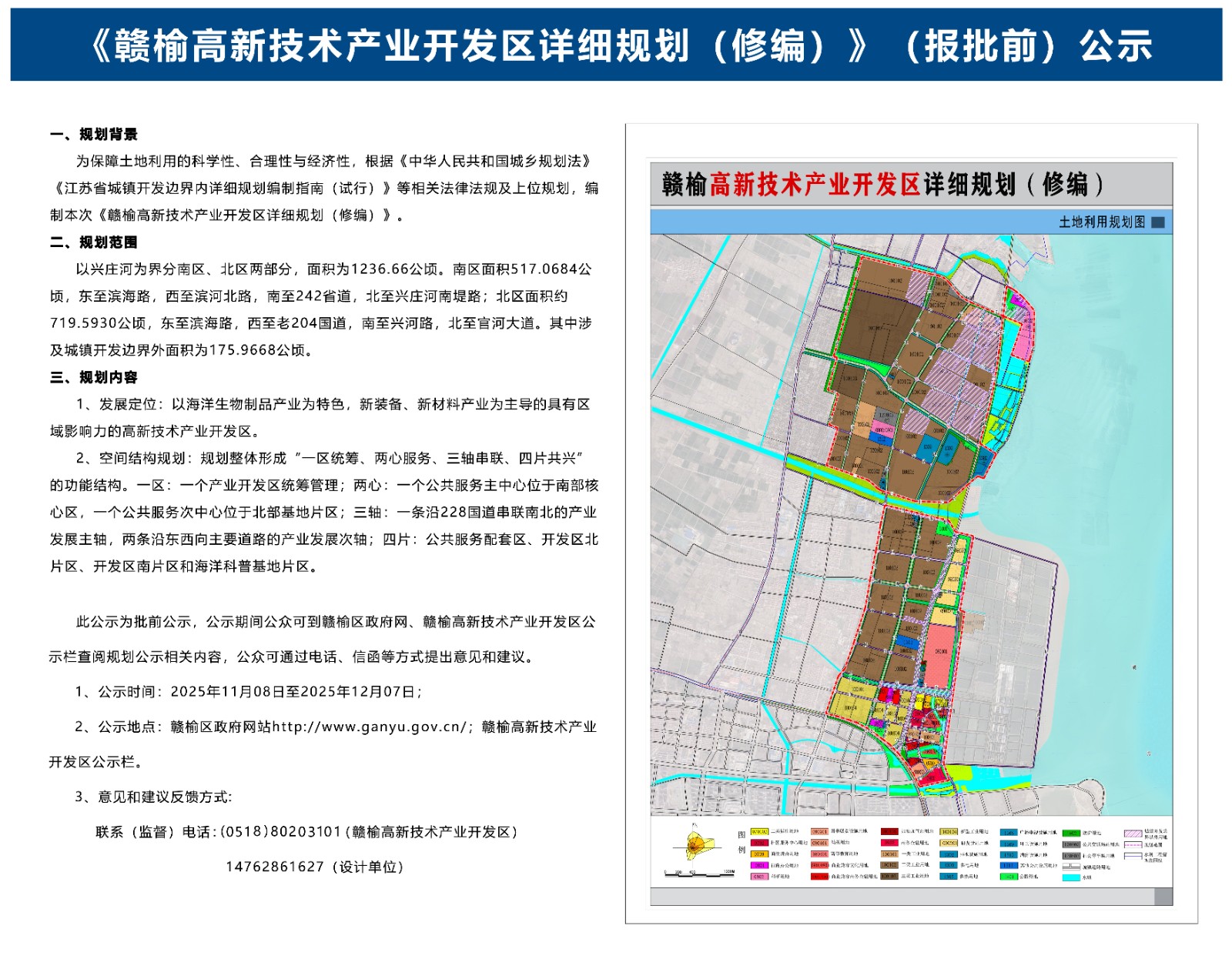Click the 14762861627 design unit number
The image size is (1232, 979).
click(275, 867)
